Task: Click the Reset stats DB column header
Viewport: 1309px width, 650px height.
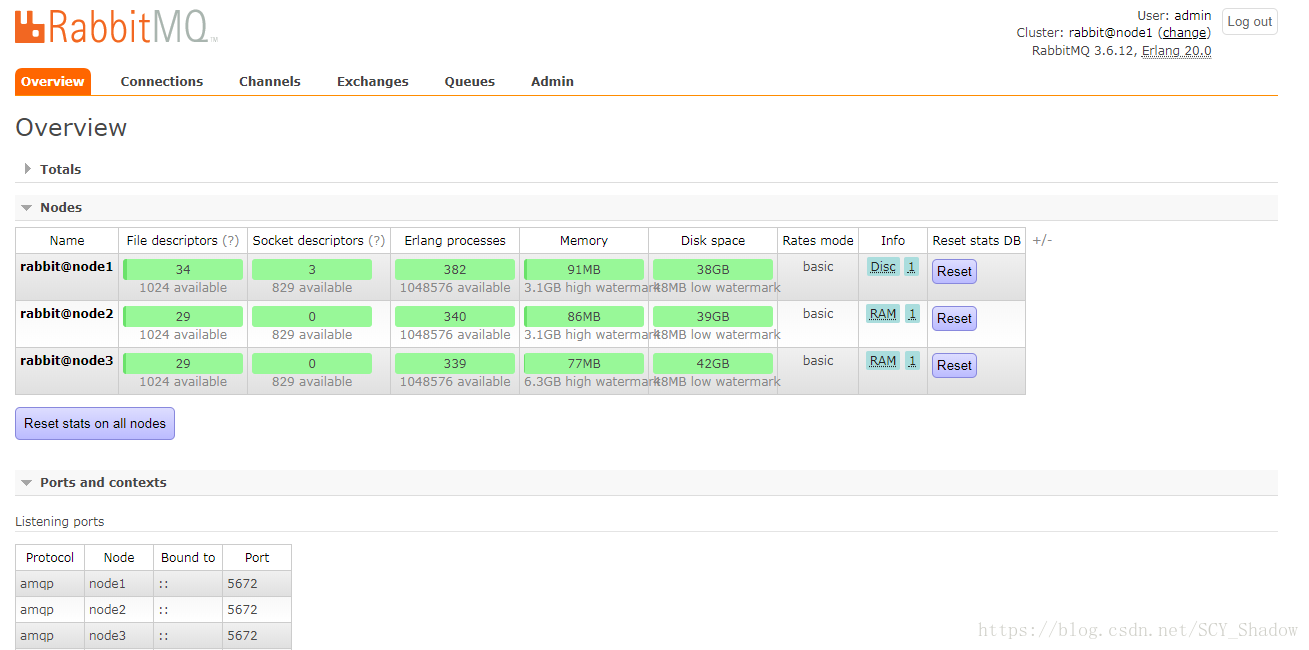Action: (977, 241)
